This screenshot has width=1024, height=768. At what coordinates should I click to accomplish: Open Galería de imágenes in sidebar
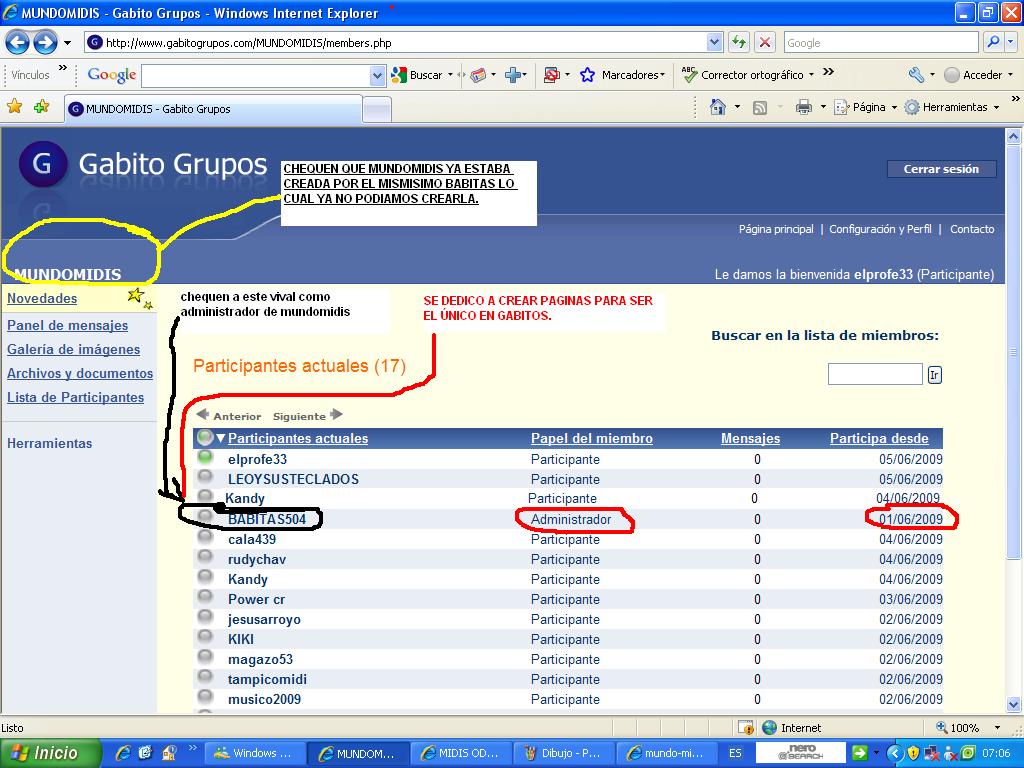pos(73,349)
